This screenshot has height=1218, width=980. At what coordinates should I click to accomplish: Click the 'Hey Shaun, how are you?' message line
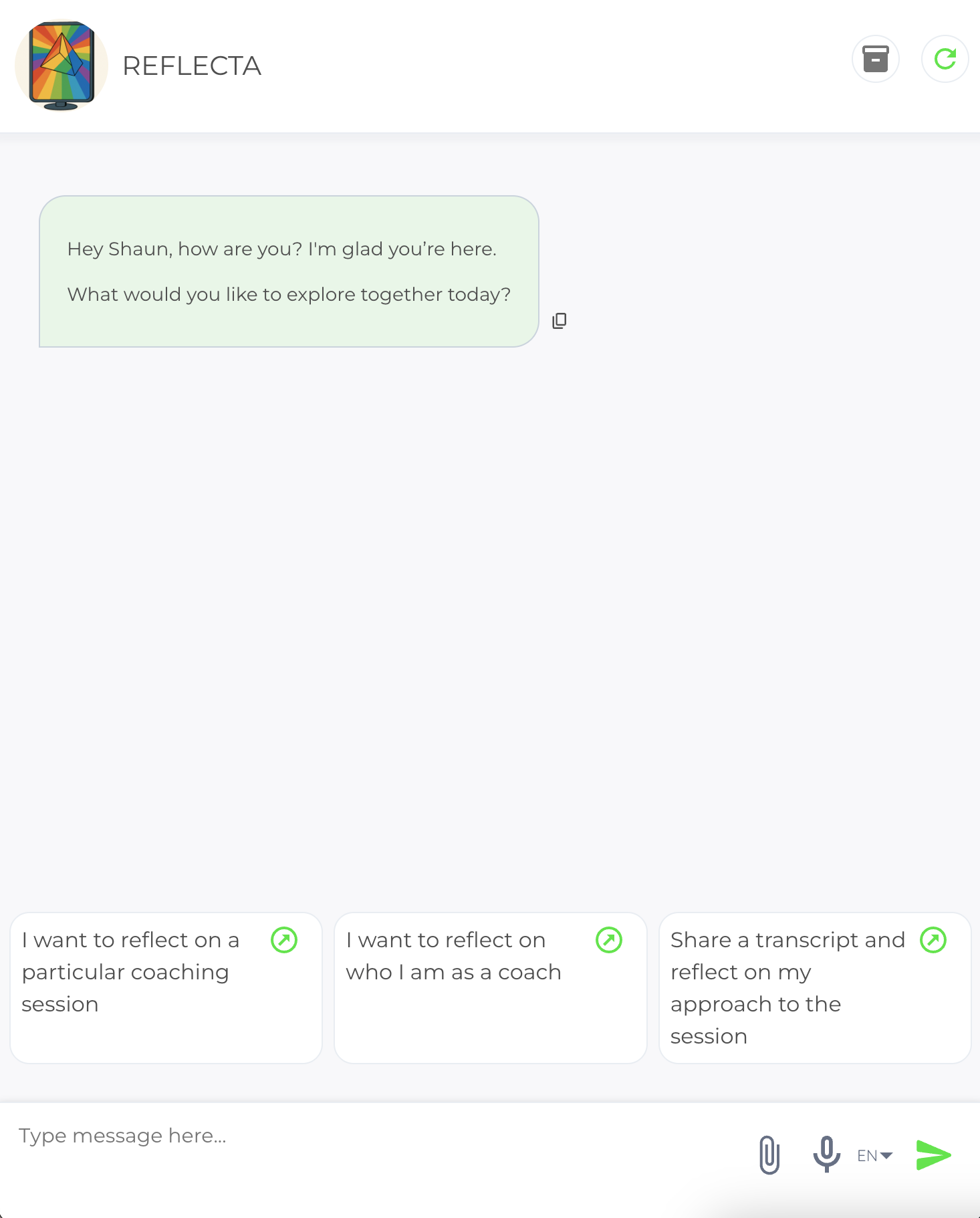[x=281, y=249]
